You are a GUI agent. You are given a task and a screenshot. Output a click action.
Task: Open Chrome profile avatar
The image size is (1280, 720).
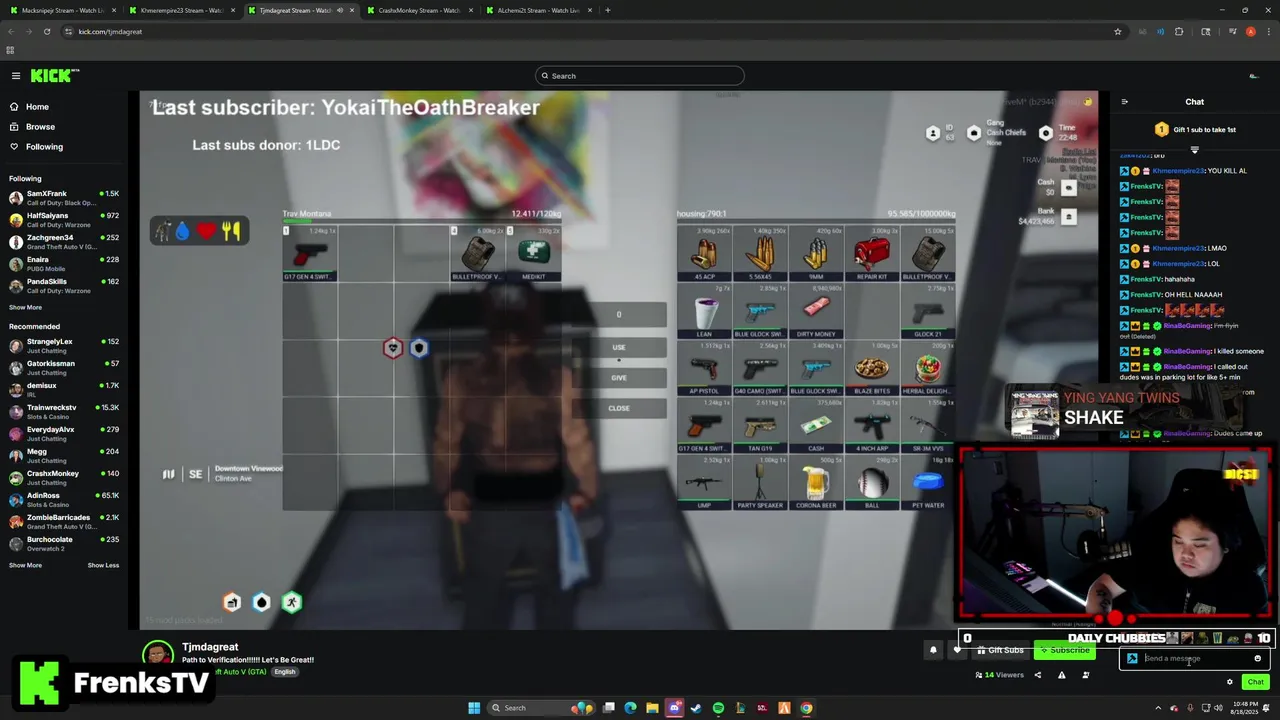[1250, 31]
